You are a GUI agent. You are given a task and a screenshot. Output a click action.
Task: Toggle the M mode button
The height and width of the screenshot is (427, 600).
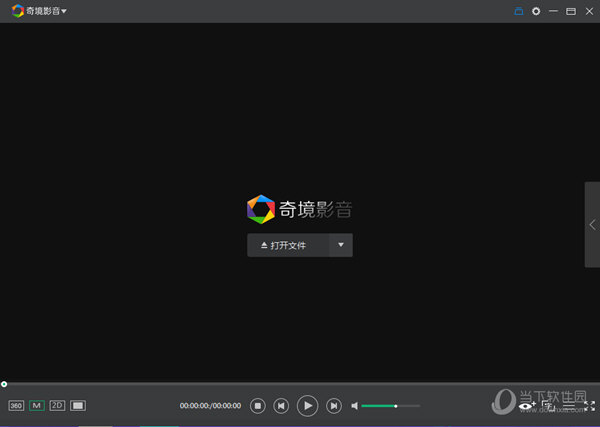[37, 406]
